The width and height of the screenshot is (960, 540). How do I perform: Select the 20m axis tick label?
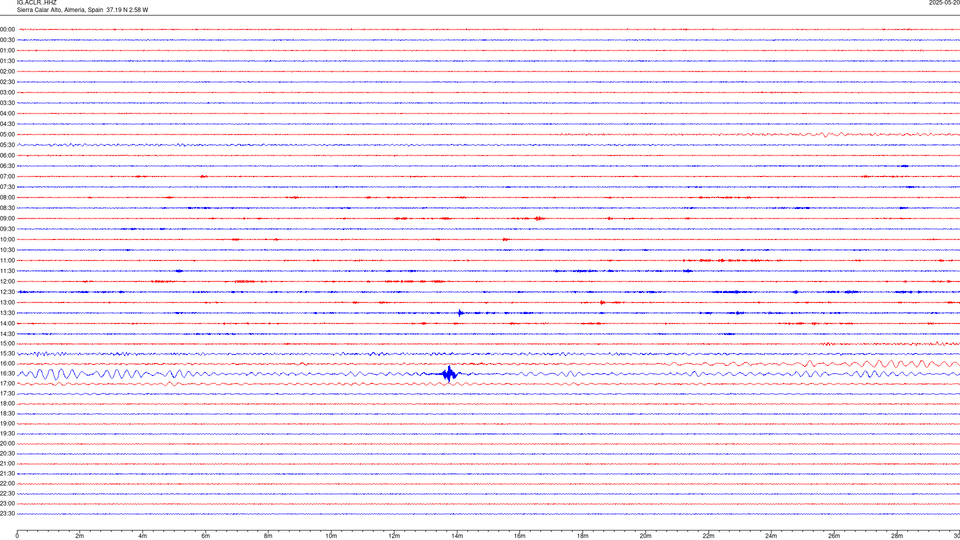click(645, 536)
